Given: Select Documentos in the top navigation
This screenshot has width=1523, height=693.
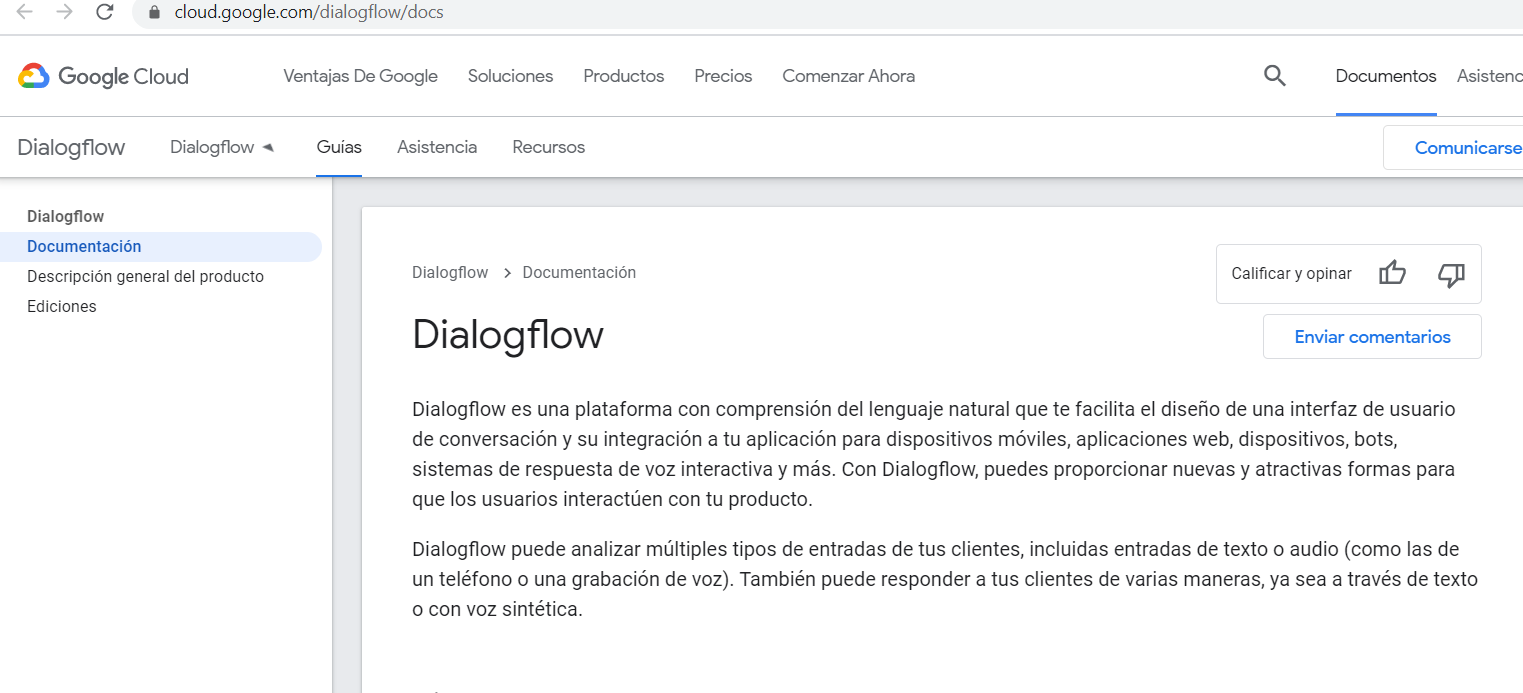Looking at the screenshot, I should point(1385,75).
